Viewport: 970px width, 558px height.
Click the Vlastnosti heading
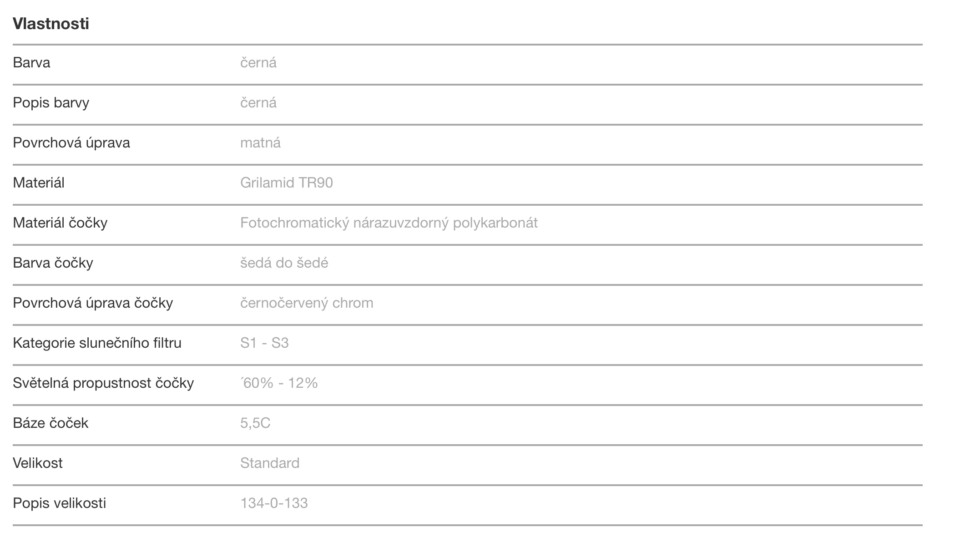point(51,24)
